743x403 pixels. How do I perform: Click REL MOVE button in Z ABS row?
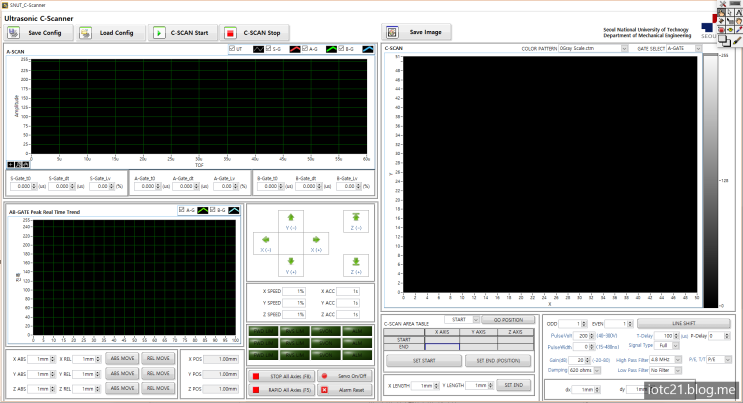coord(158,388)
